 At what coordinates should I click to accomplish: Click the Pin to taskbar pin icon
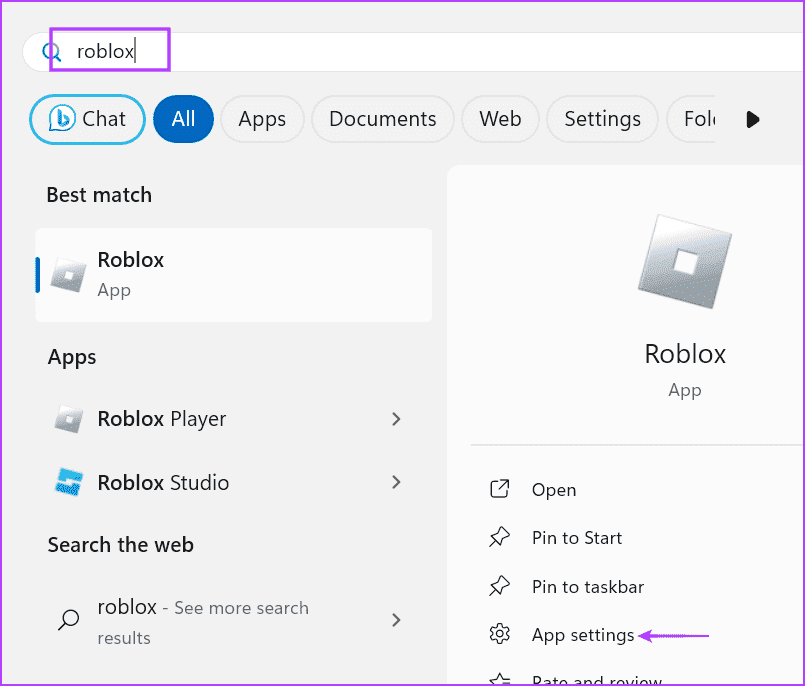pos(500,586)
